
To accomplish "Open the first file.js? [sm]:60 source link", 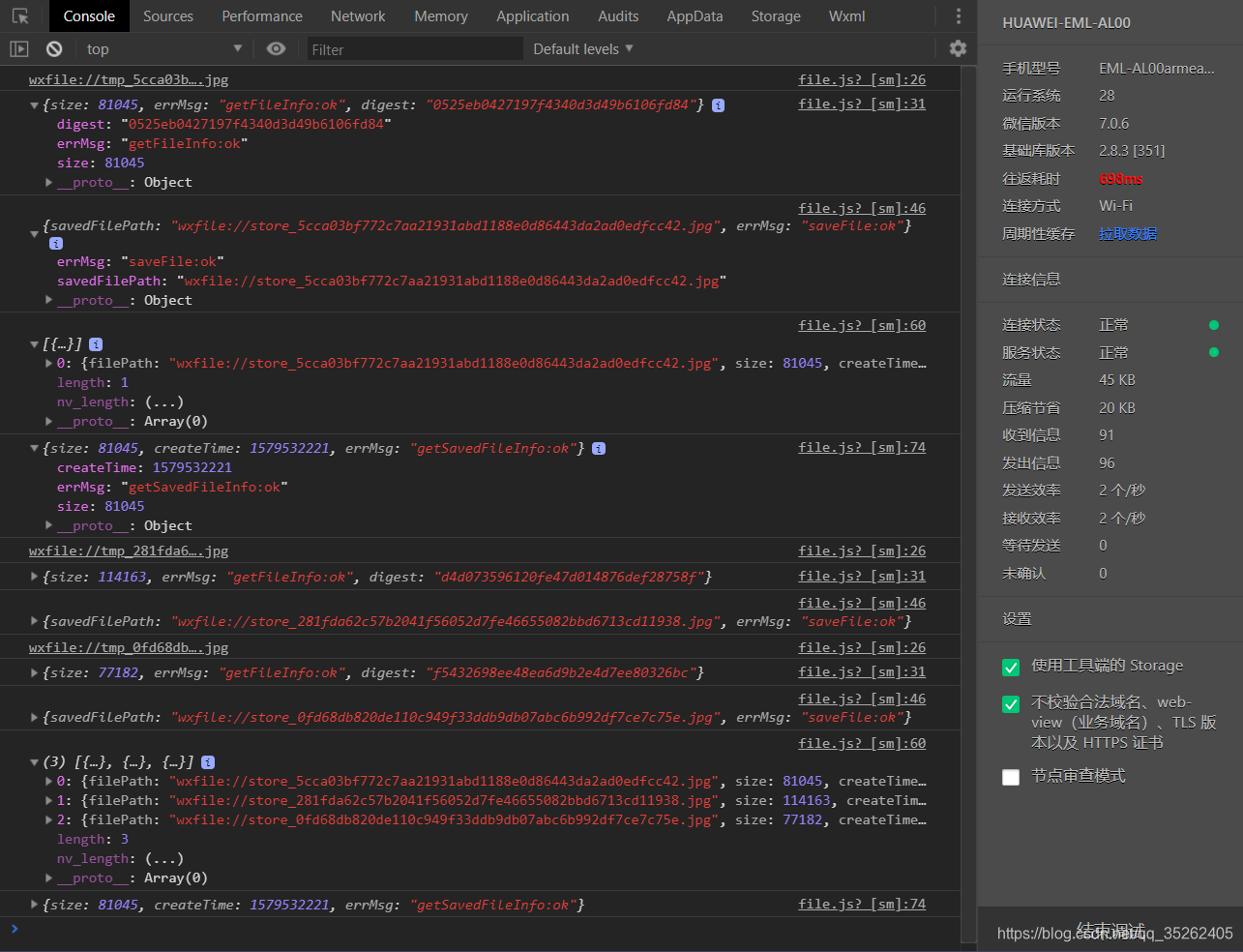I will [862, 326].
